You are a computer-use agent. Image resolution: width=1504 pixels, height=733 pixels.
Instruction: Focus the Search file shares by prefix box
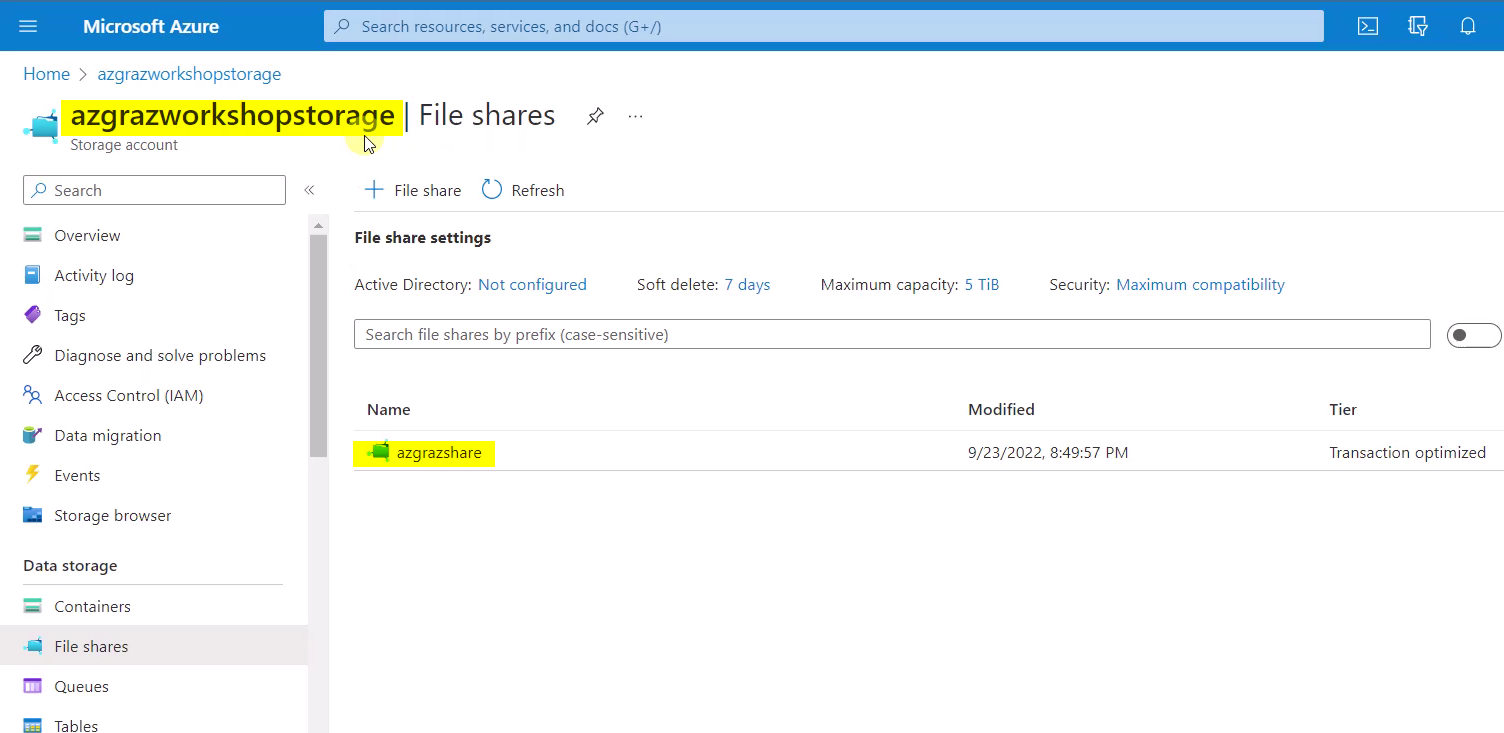892,335
